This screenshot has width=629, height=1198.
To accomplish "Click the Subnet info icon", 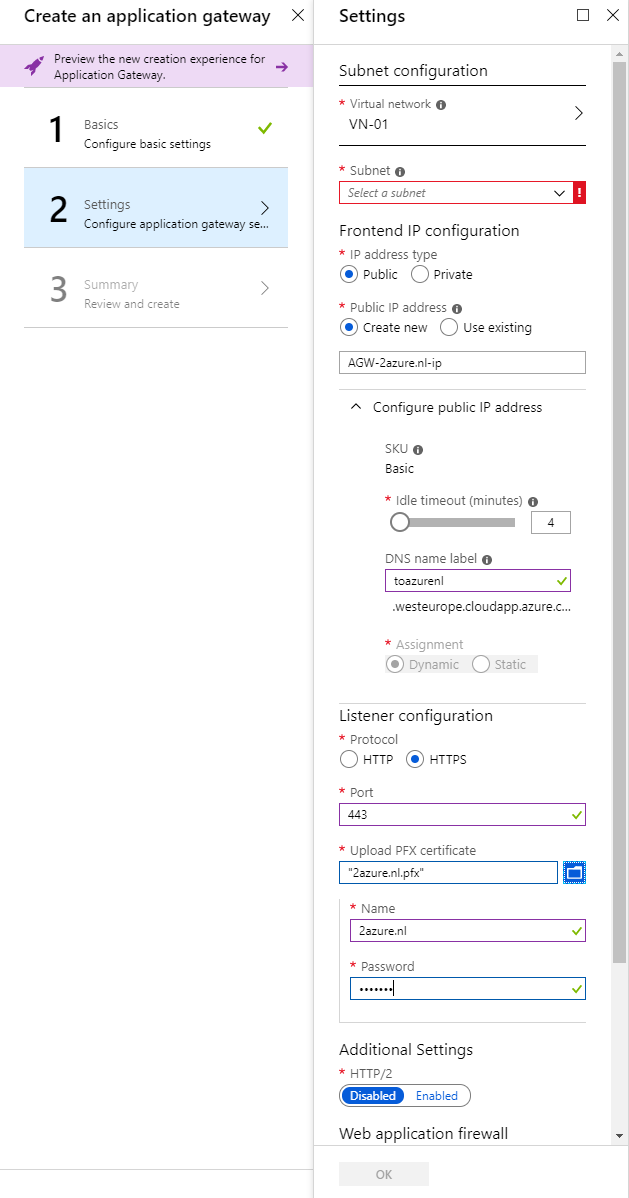I will [x=400, y=172].
